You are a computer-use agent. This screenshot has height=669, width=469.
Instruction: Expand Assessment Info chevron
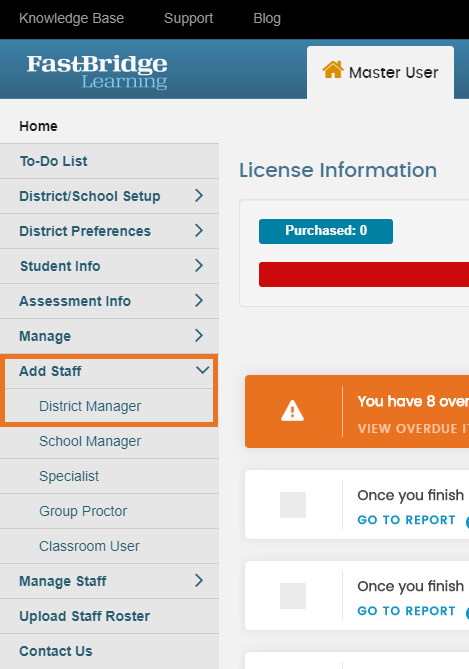pos(199,301)
